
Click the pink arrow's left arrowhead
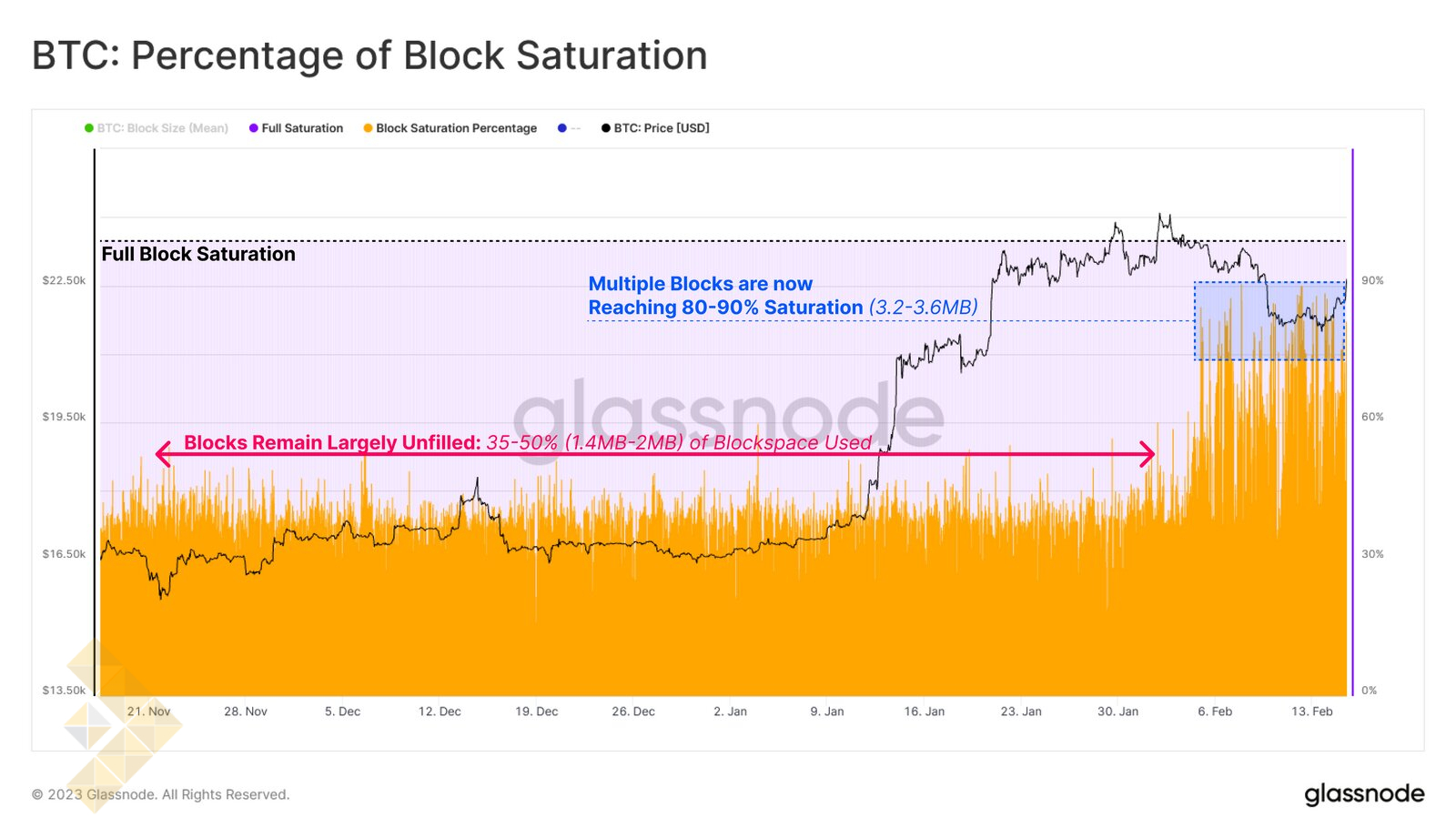[x=163, y=454]
